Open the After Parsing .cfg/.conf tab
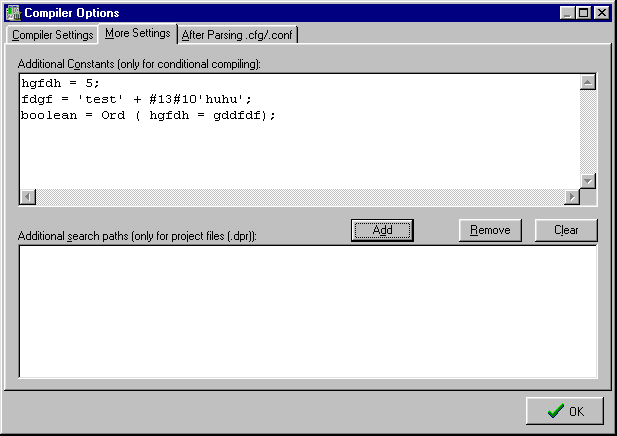The height and width of the screenshot is (436, 617). pos(238,35)
